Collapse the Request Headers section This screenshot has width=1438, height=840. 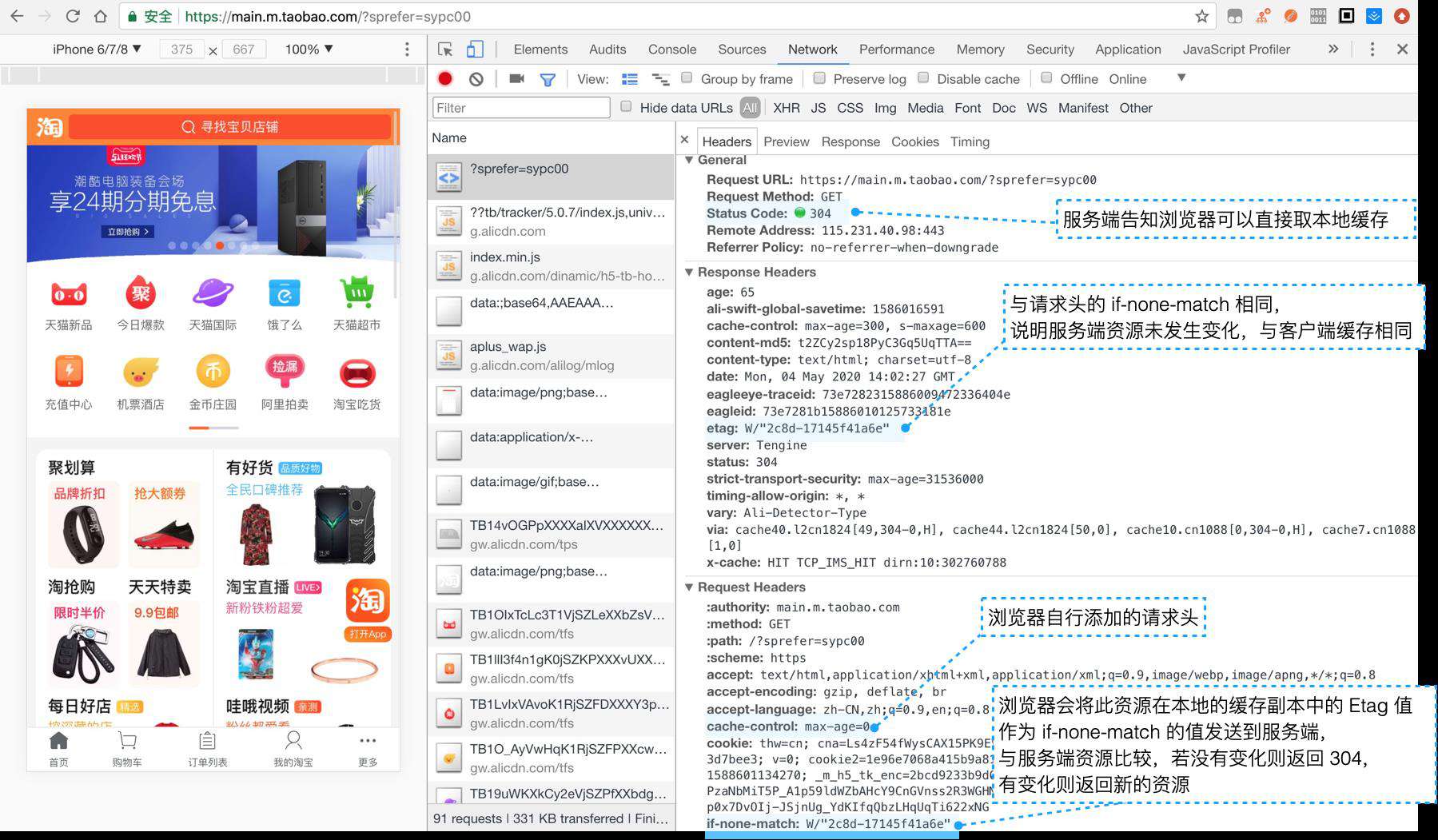pyautogui.click(x=689, y=587)
